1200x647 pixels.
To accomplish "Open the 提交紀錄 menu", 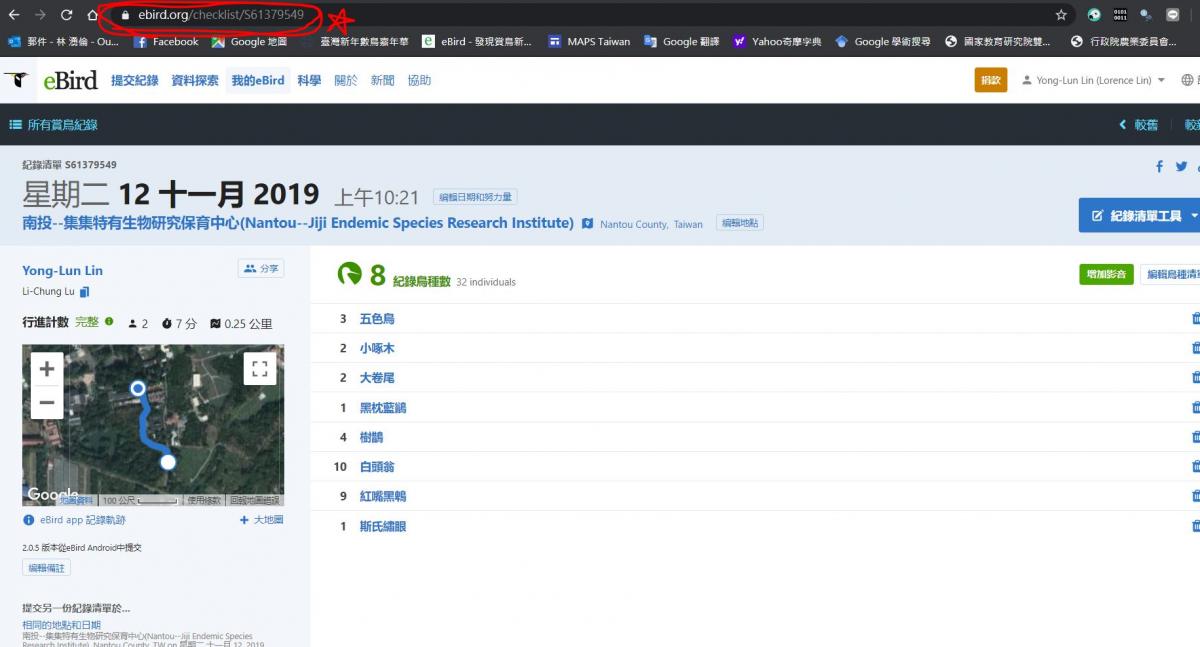I will coord(135,81).
